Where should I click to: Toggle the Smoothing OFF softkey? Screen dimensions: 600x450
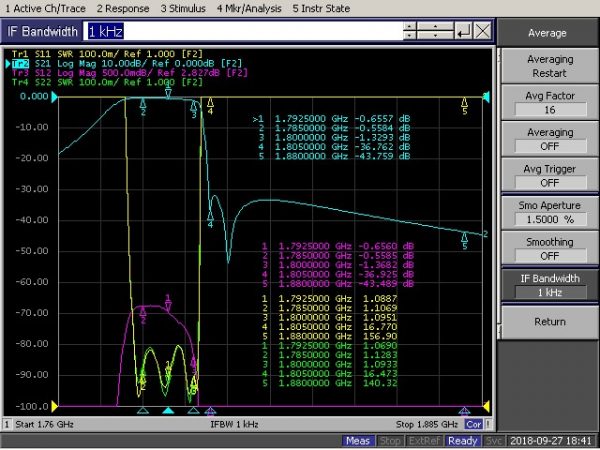click(x=550, y=249)
